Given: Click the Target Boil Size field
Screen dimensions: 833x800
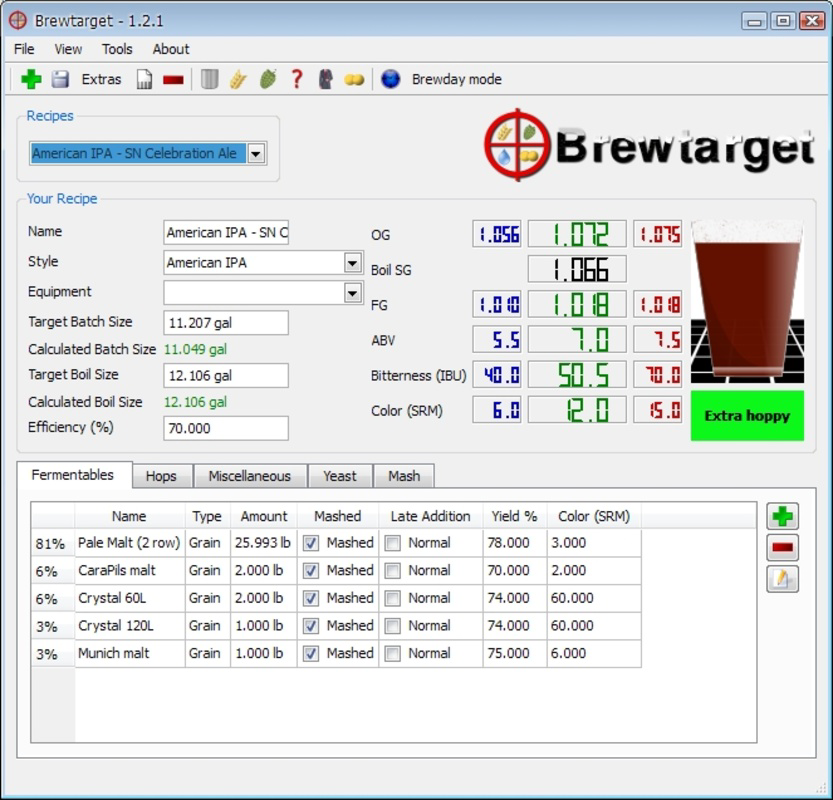Looking at the screenshot, I should click(226, 376).
